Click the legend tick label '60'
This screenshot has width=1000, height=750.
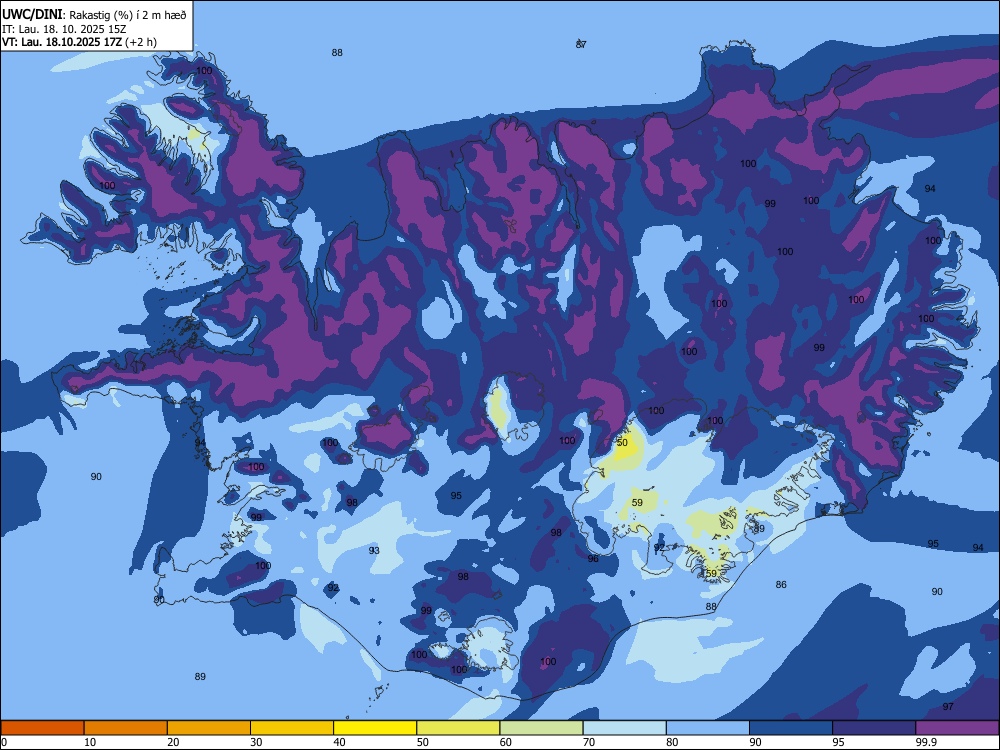506,742
